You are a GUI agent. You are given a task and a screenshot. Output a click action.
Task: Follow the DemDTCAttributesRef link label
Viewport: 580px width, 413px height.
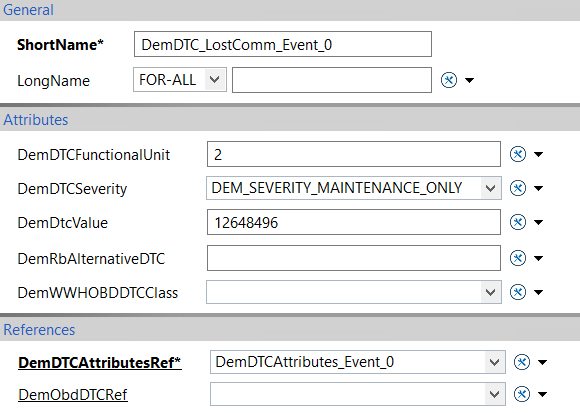click(100, 363)
